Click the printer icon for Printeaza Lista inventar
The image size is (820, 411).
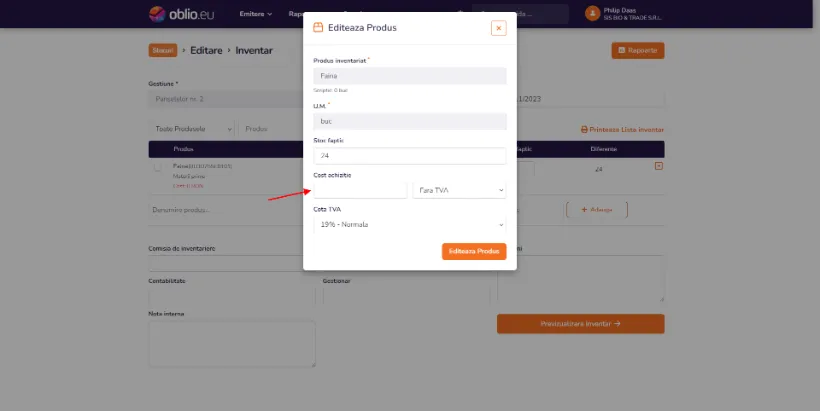point(584,130)
